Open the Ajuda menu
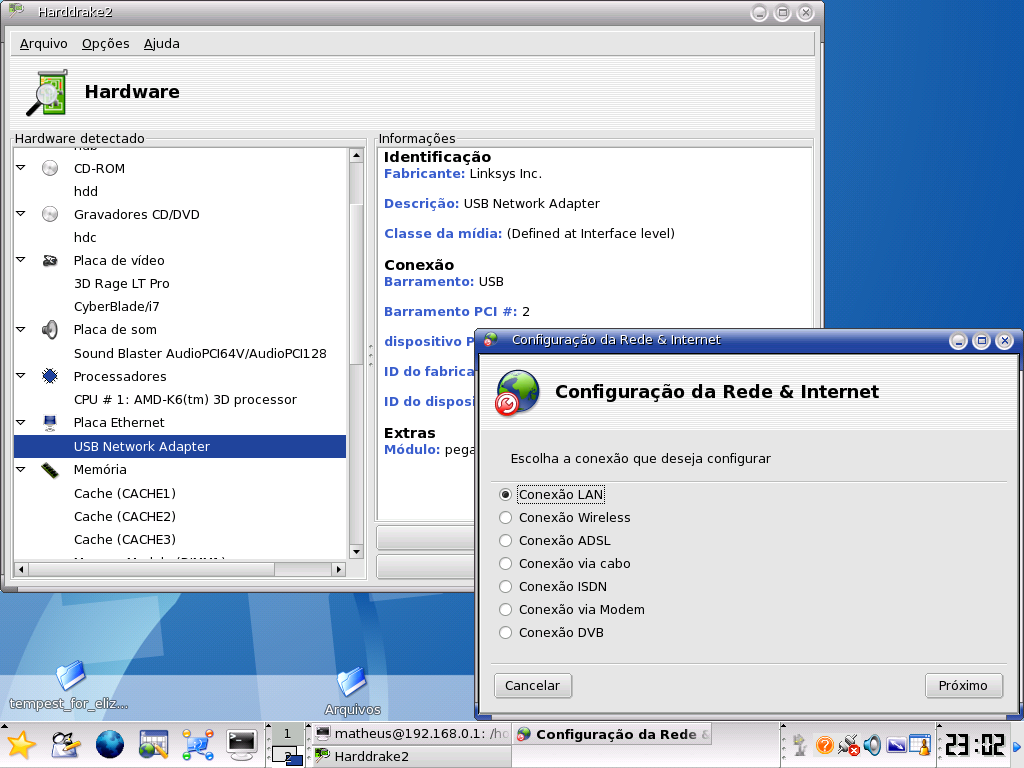This screenshot has width=1024, height=768. pos(162,44)
